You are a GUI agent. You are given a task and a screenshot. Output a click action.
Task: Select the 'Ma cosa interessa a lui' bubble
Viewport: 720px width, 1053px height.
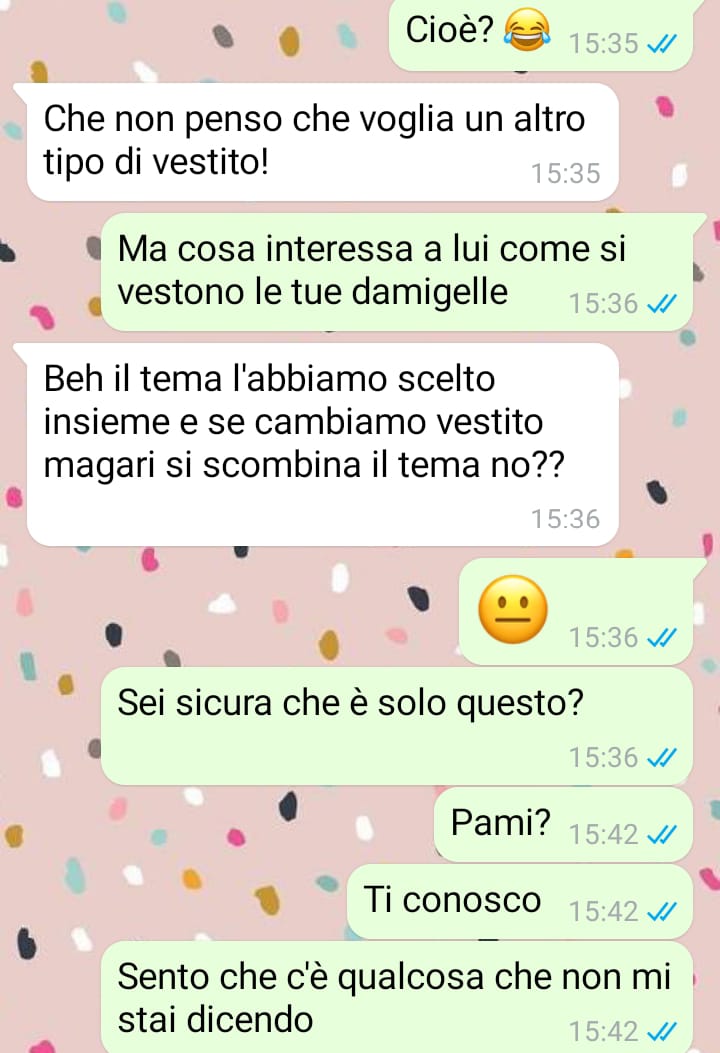pyautogui.click(x=397, y=272)
